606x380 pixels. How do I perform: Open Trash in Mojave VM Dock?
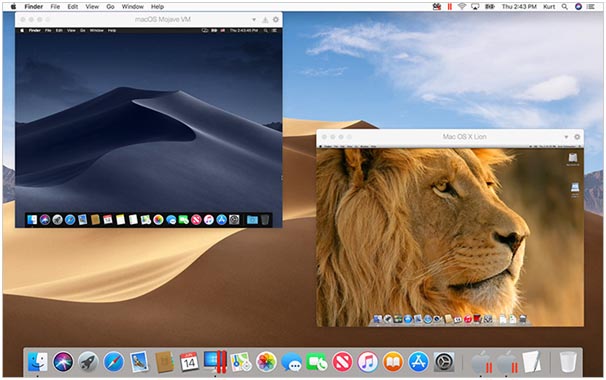(265, 220)
